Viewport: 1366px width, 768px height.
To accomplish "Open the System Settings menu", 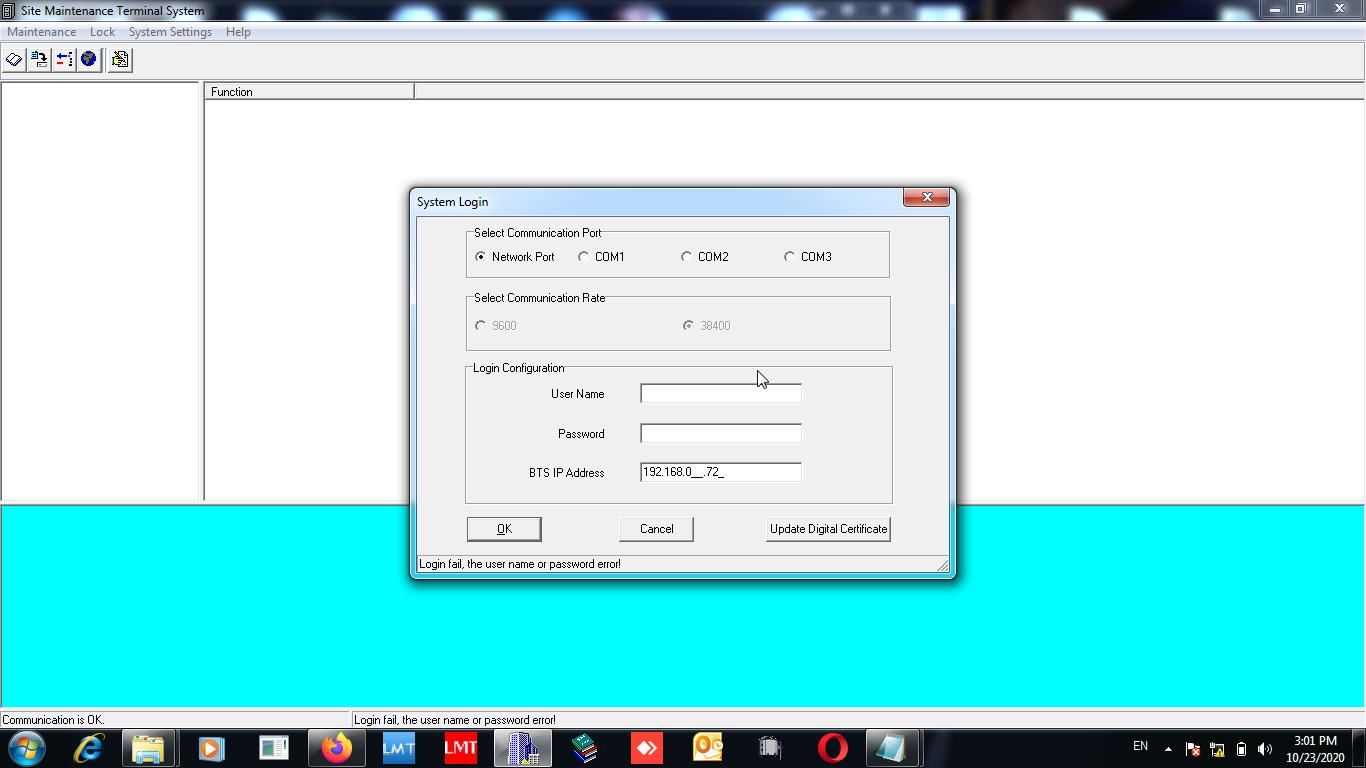I will 170,32.
